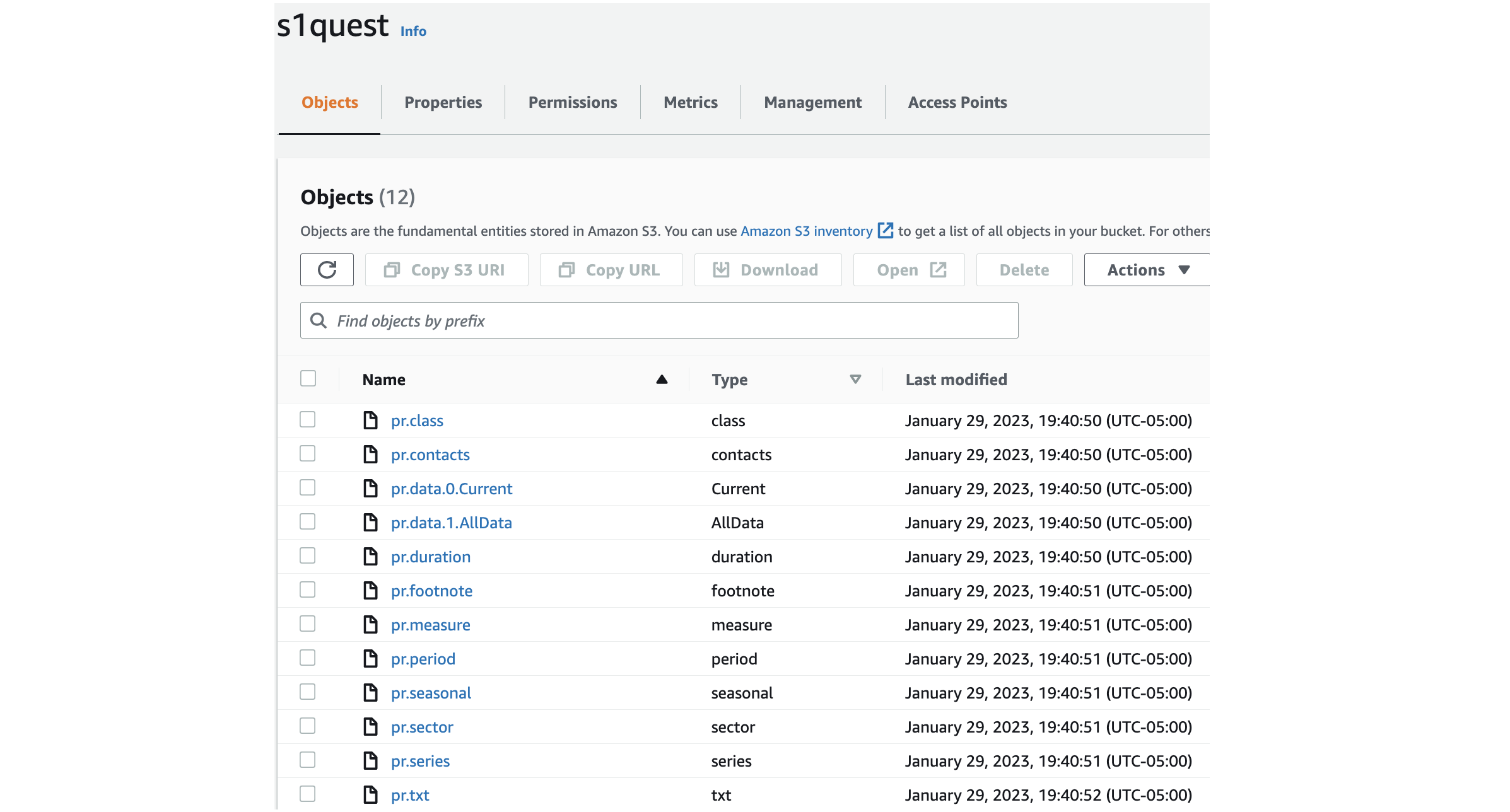The height and width of the screenshot is (812, 1510).
Task: Click the file icon beside pr.sector
Action: click(370, 727)
